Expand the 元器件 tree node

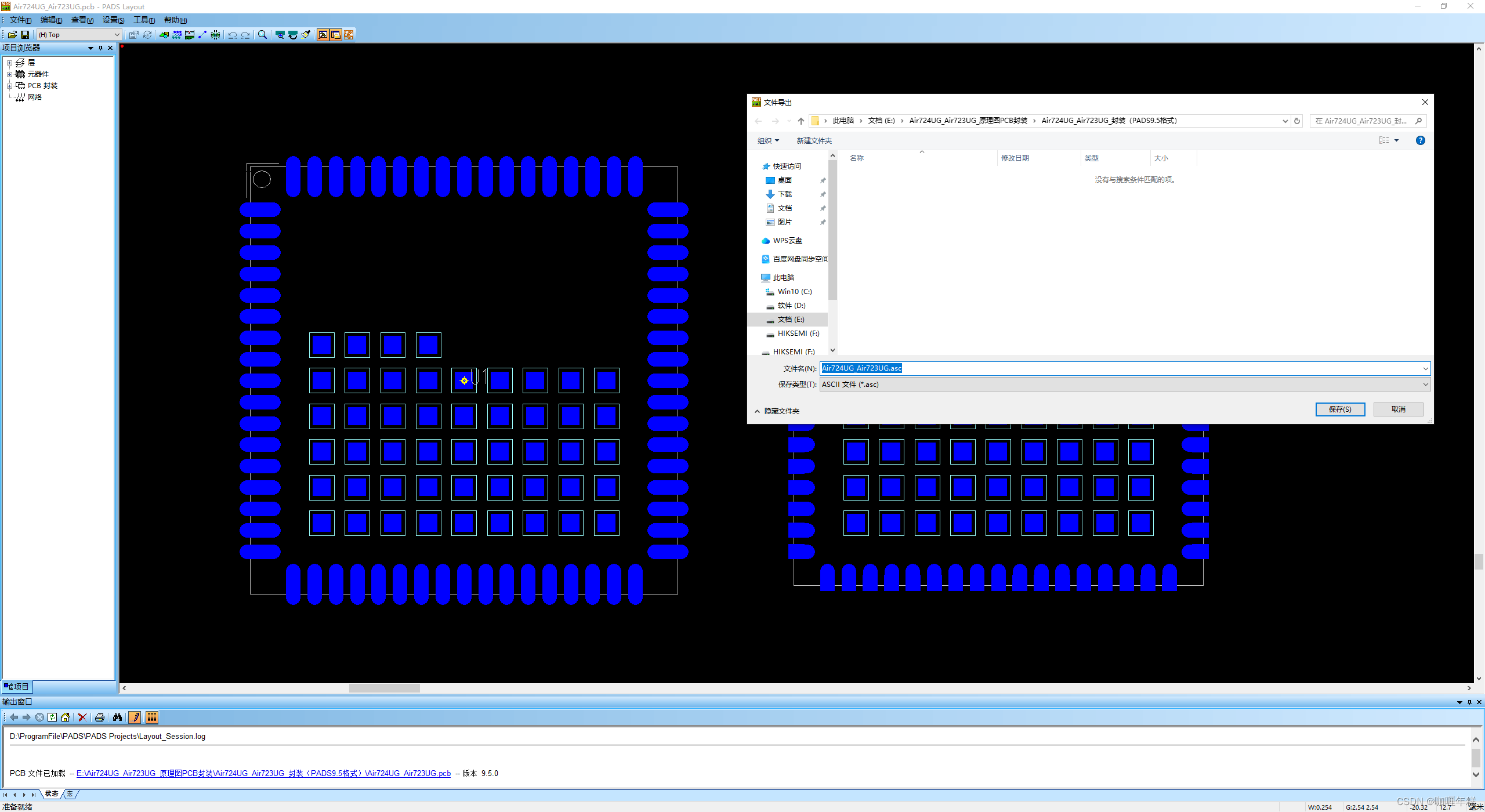click(x=9, y=74)
